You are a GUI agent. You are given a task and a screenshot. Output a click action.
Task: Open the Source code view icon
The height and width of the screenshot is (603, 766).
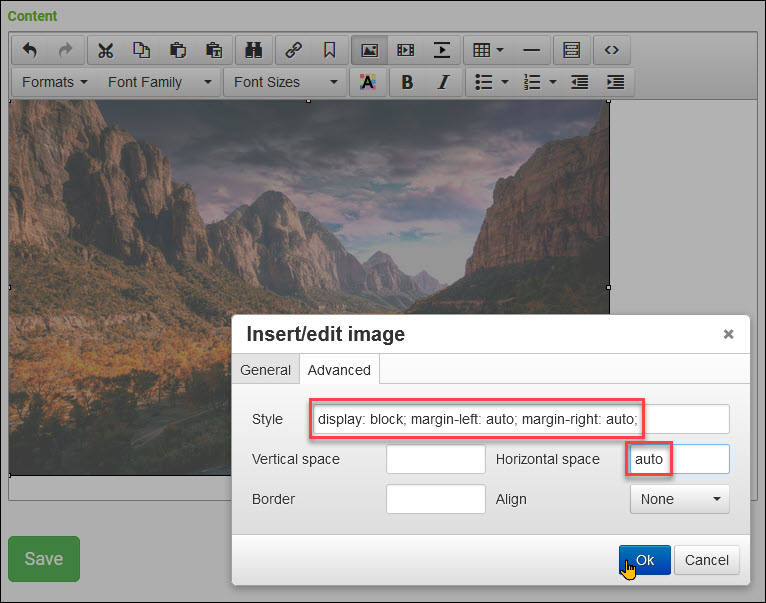[612, 50]
